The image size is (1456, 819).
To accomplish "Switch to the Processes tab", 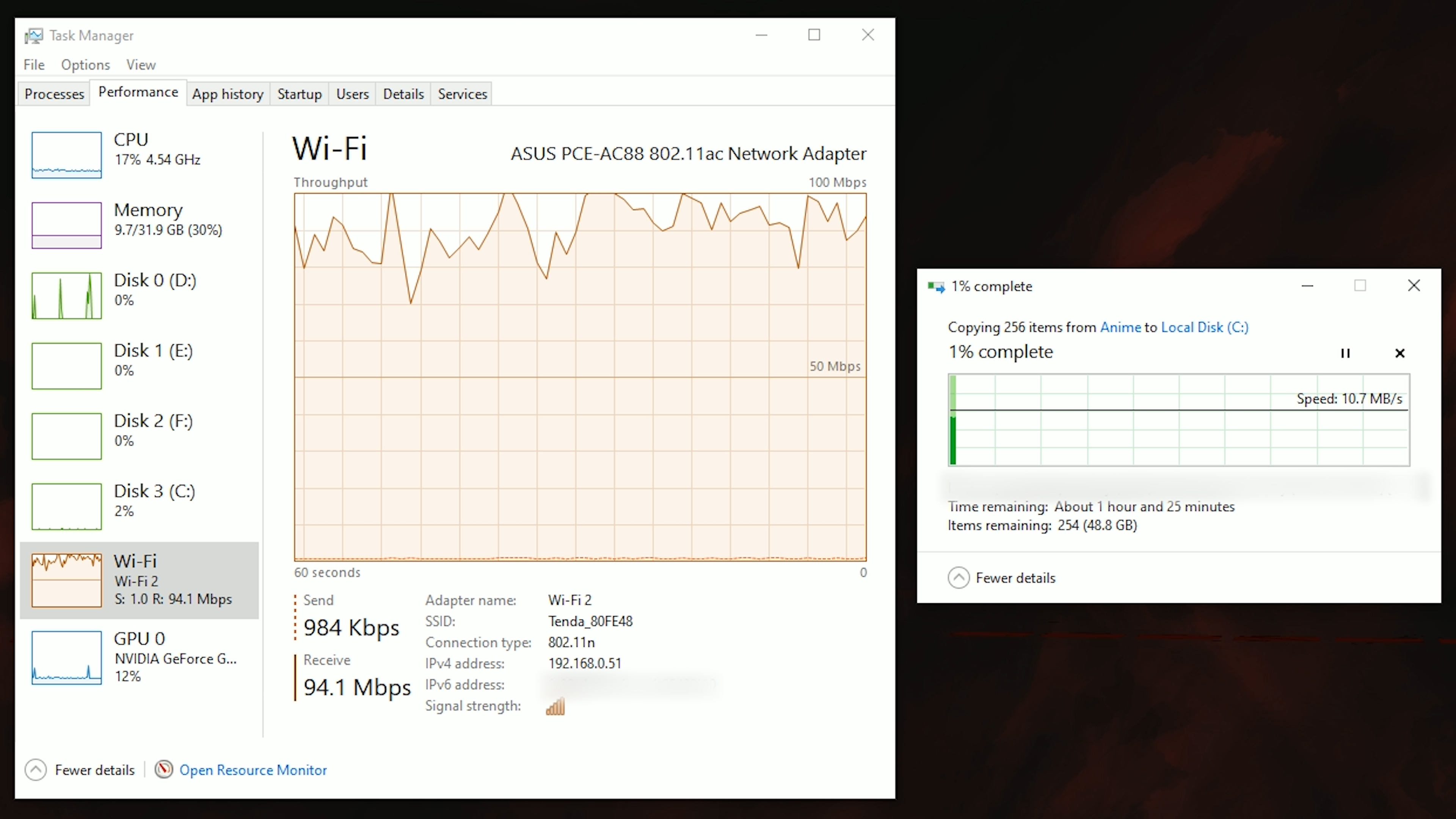I will coord(54,93).
